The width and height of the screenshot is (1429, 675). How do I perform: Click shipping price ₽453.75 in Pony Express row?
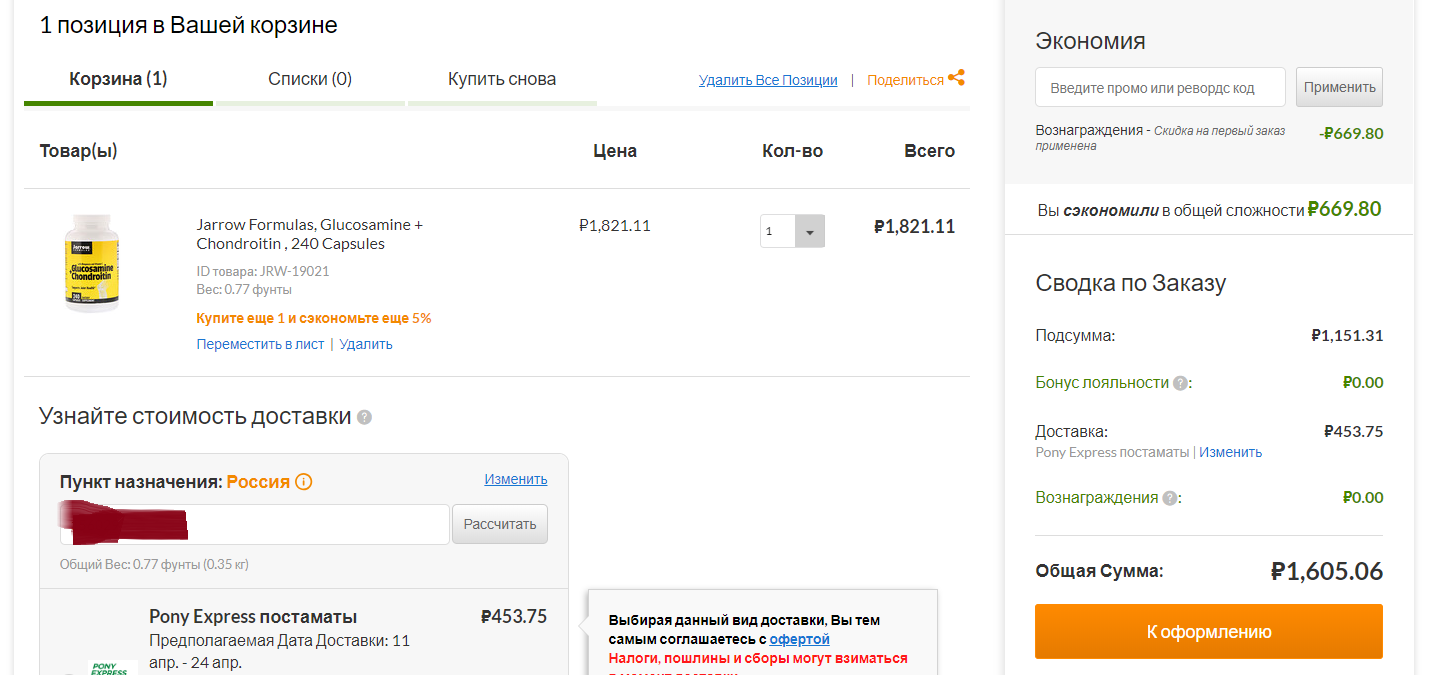514,617
